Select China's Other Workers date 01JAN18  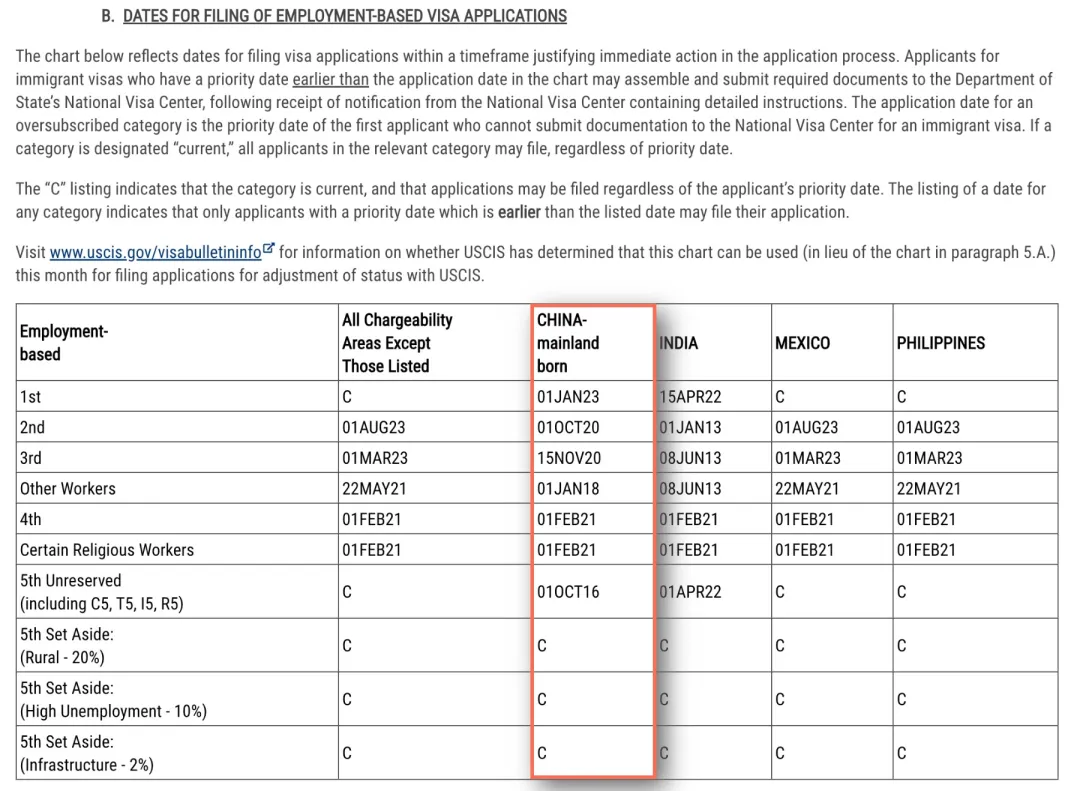click(x=568, y=489)
